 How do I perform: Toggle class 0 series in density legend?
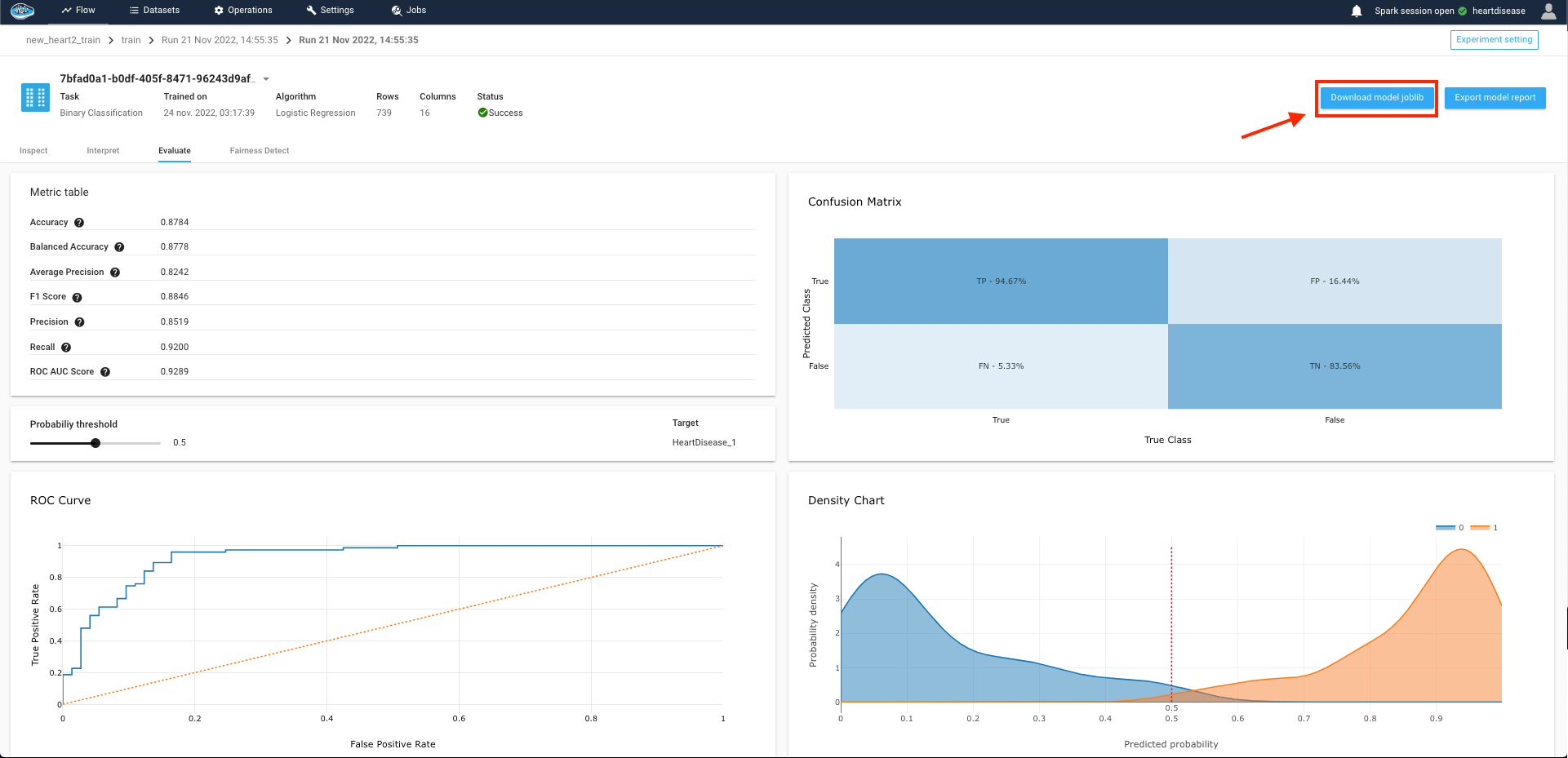[1449, 528]
